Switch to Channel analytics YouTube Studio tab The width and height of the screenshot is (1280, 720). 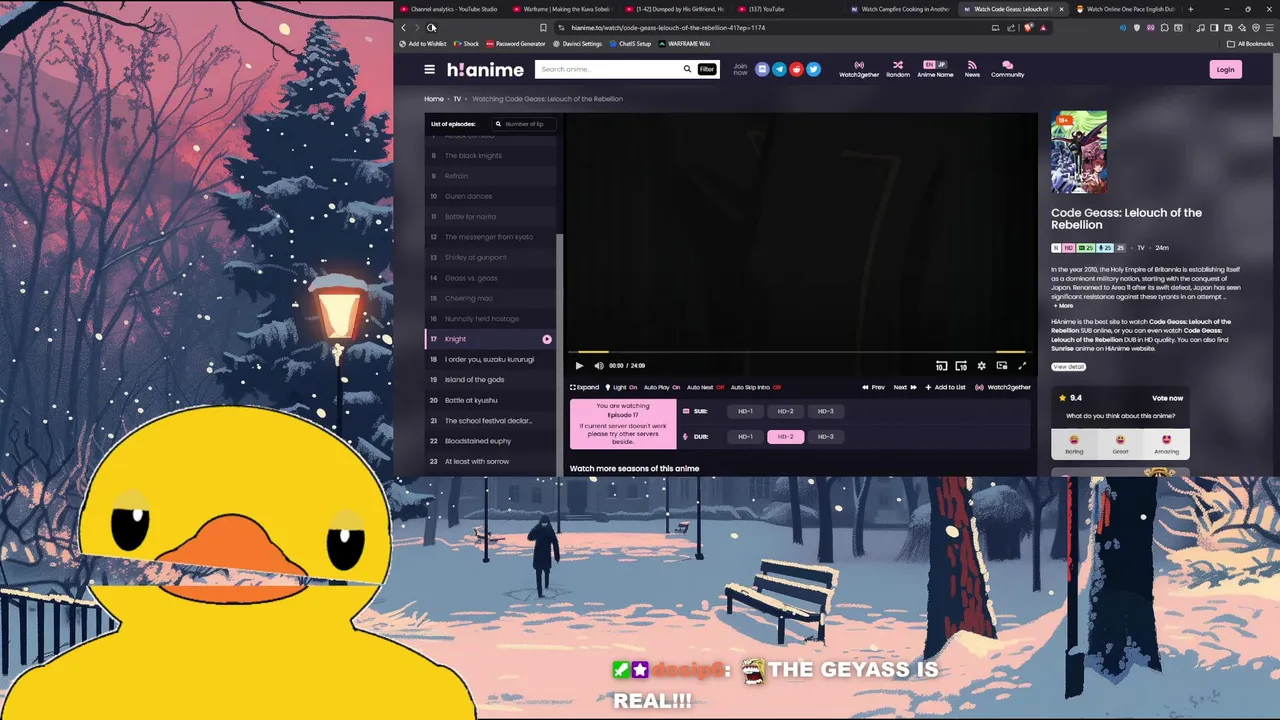click(448, 9)
